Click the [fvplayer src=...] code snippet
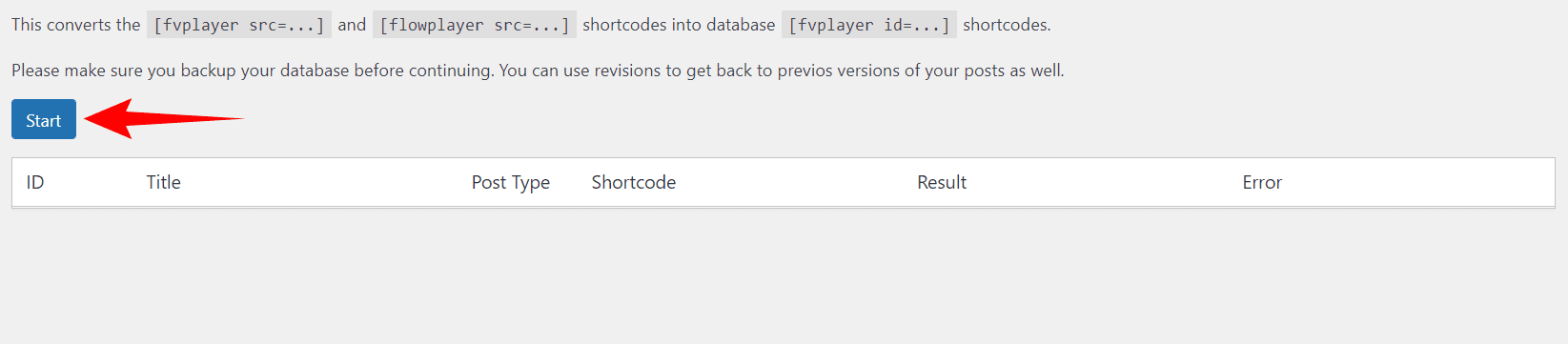1568x344 pixels. (x=239, y=25)
